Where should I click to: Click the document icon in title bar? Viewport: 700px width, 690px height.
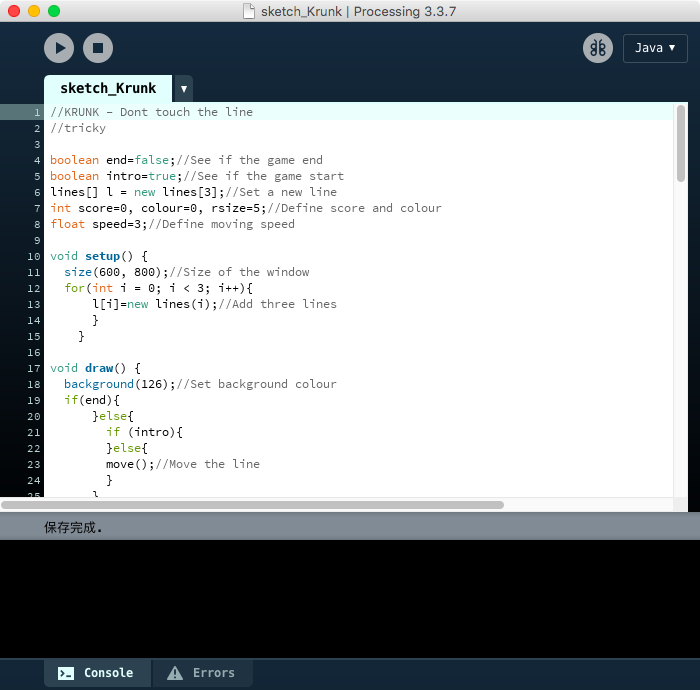click(249, 11)
